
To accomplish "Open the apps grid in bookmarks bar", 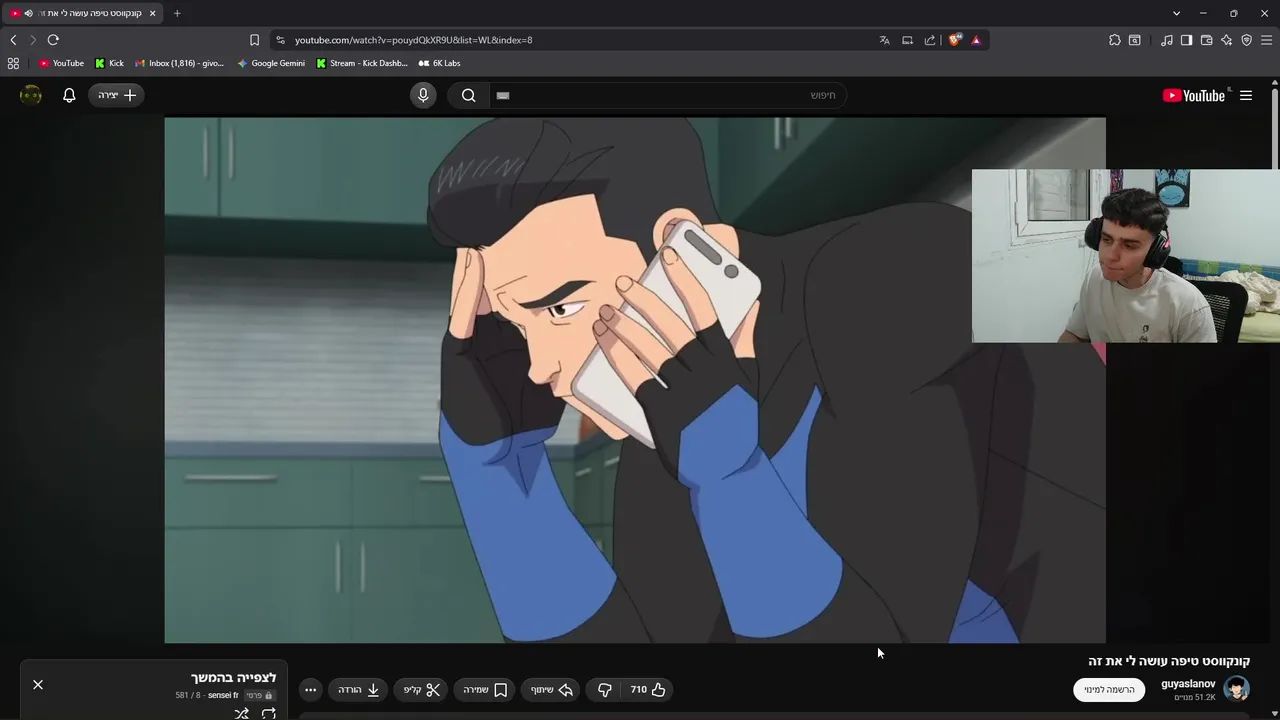I will (13, 63).
